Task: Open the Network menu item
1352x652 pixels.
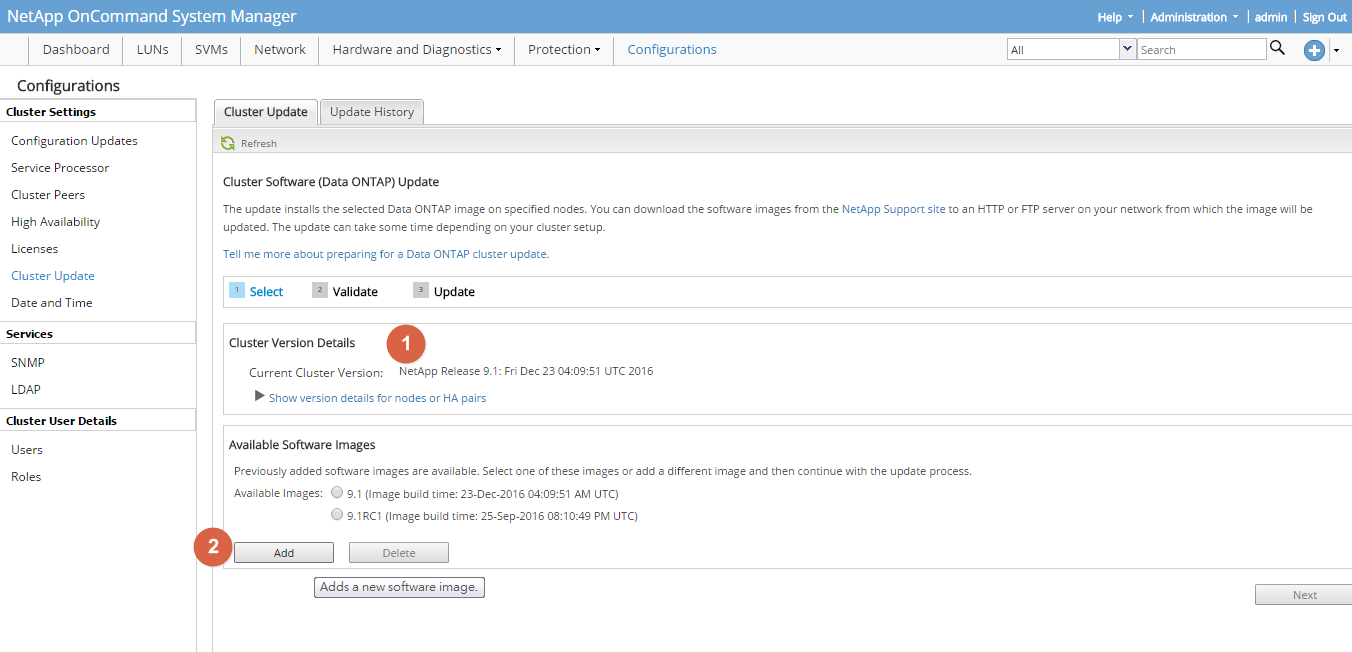Action: pyautogui.click(x=280, y=49)
